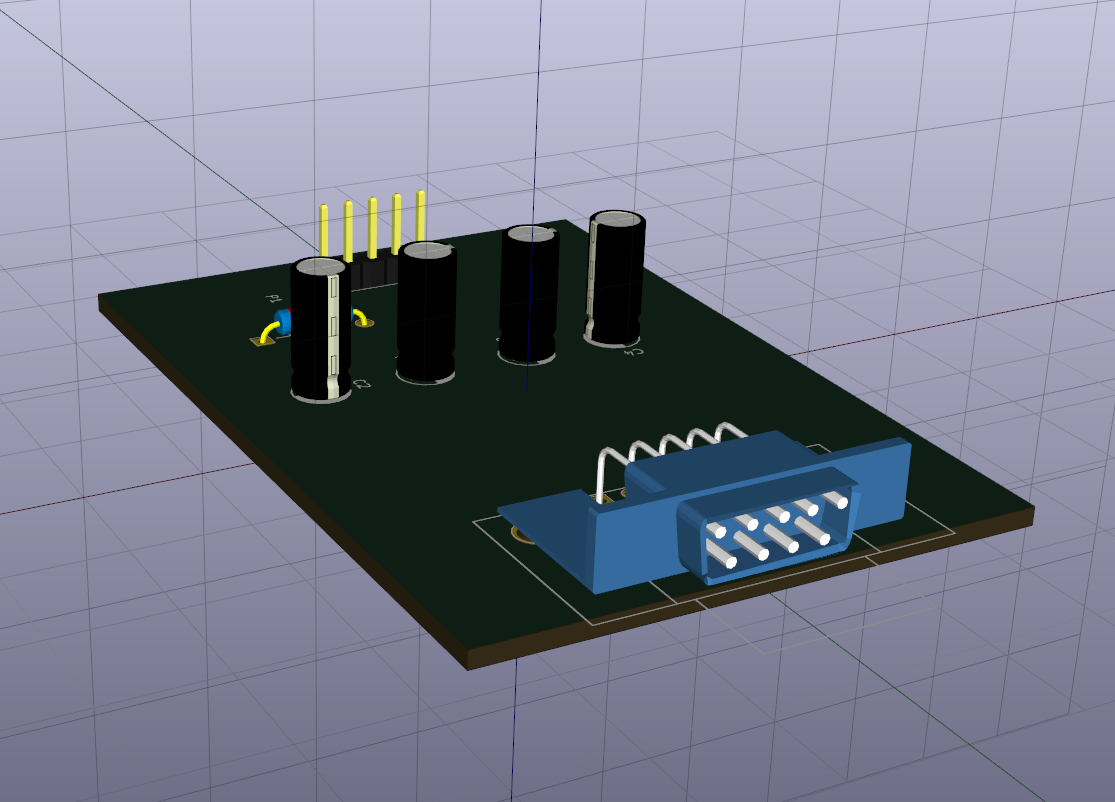The image size is (1115, 802).
Task: Click the C4 silkscreen marking on the board
Action: pyautogui.click(x=633, y=352)
